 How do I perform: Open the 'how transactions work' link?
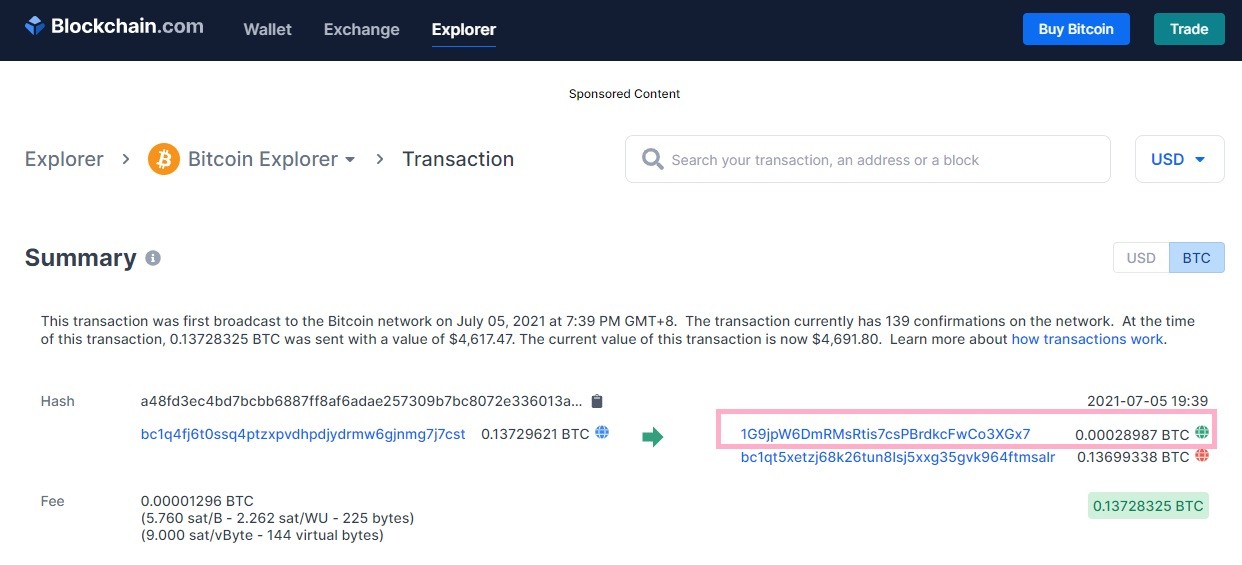(1087, 339)
